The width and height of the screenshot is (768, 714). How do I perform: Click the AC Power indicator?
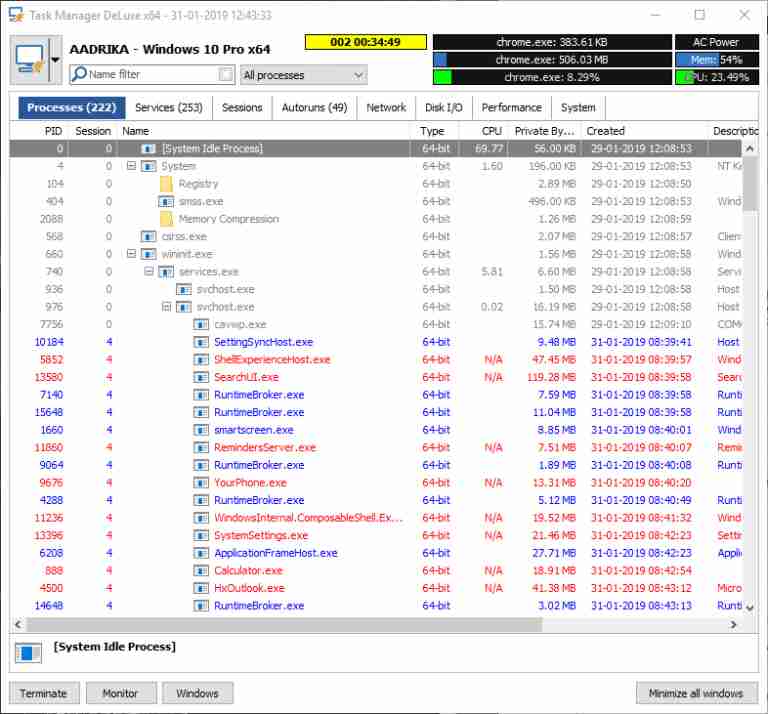pos(717,42)
